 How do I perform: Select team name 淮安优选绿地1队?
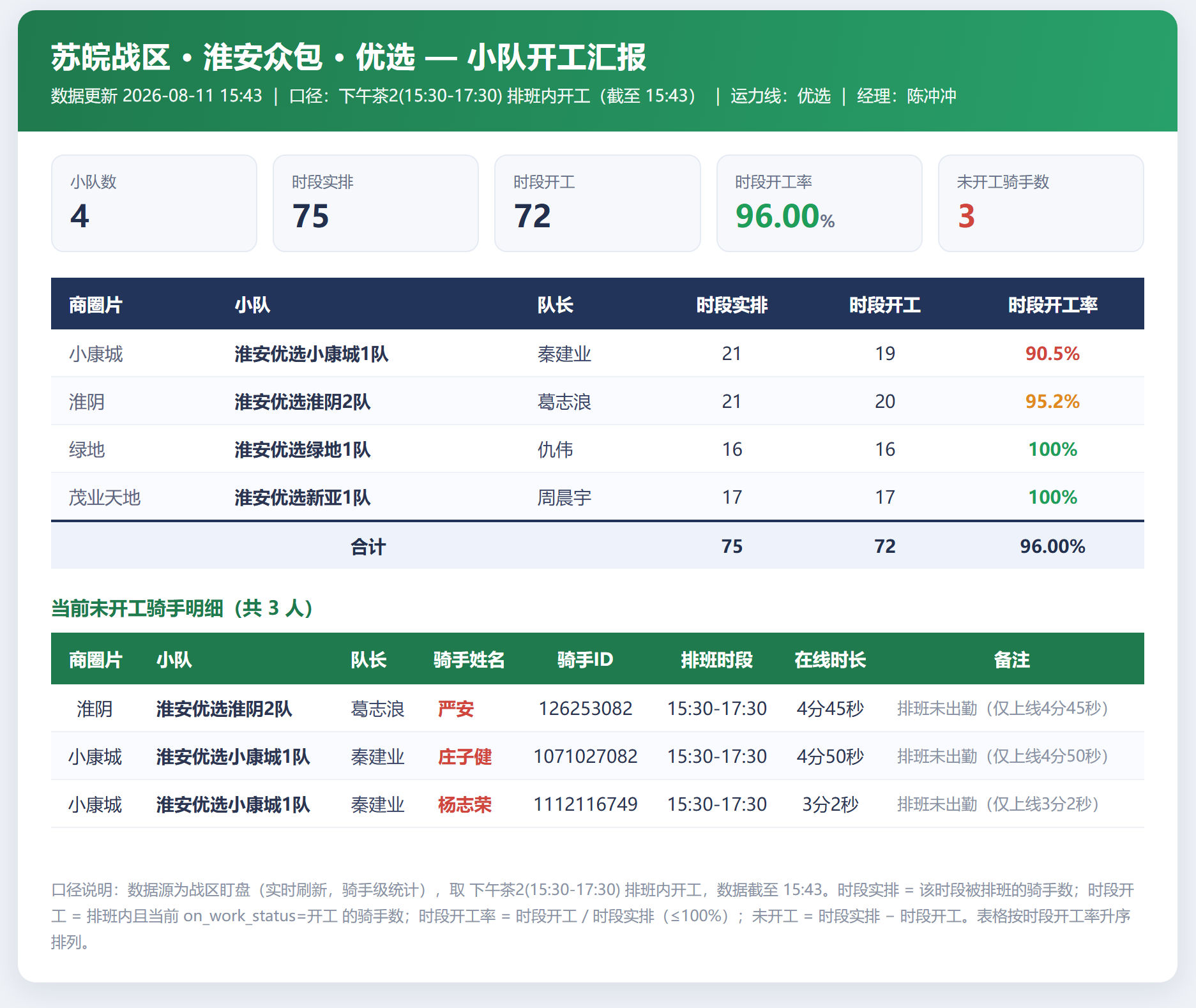point(302,449)
